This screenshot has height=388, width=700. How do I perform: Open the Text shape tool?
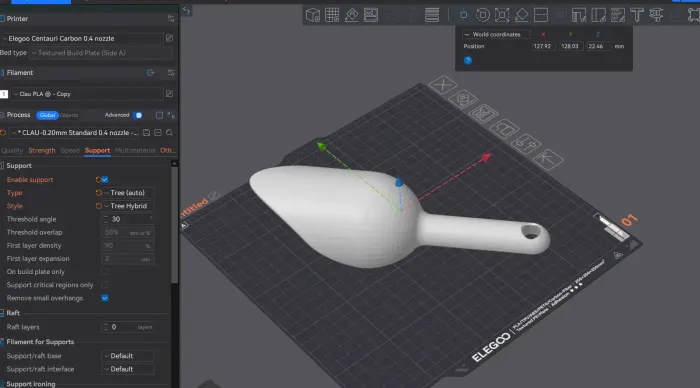[x=637, y=15]
